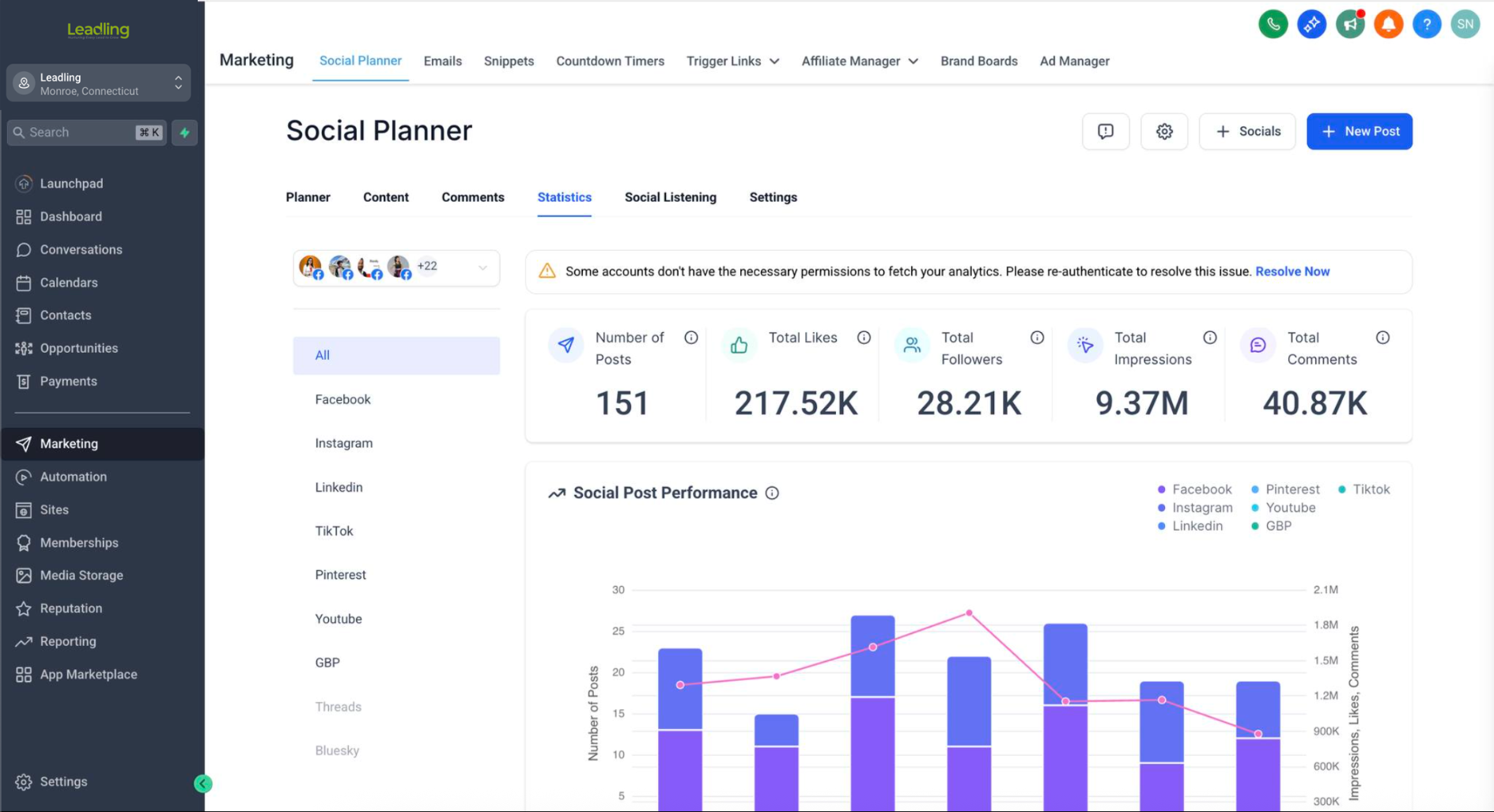Open the Emails tab in Marketing

(442, 61)
